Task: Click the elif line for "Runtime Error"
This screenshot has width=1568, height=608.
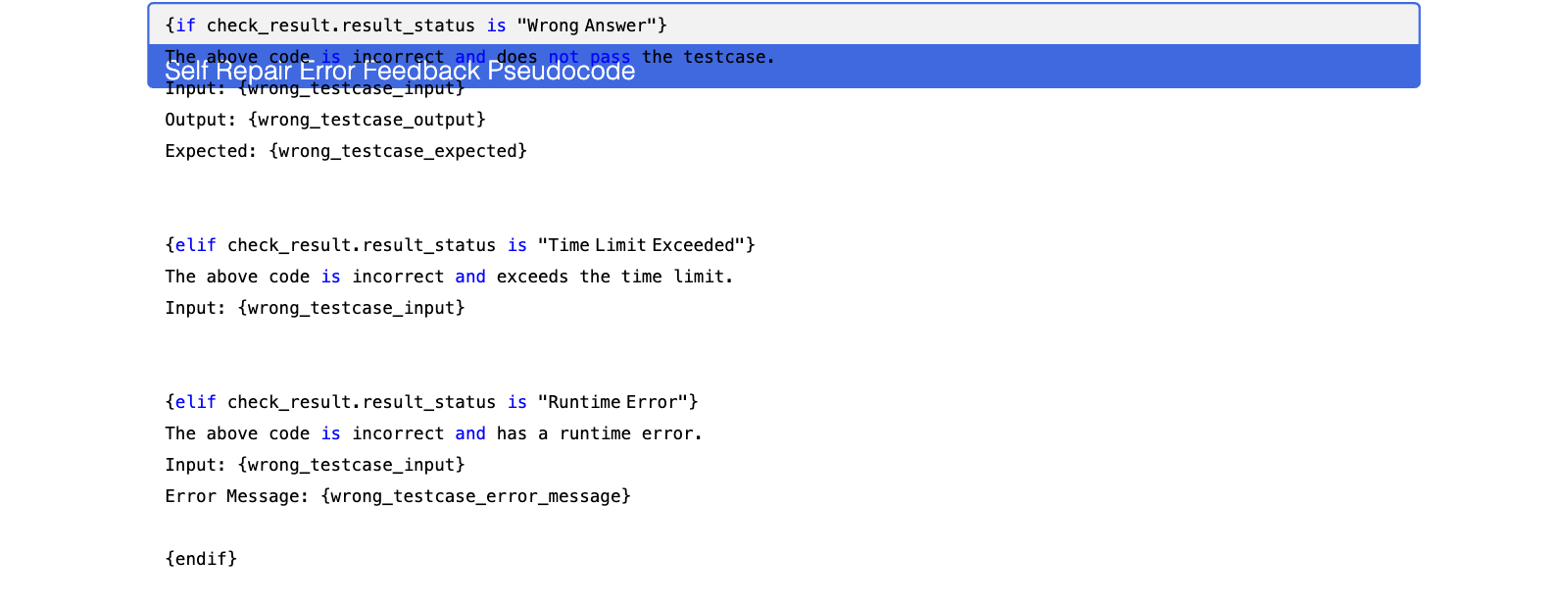Action: 431,402
